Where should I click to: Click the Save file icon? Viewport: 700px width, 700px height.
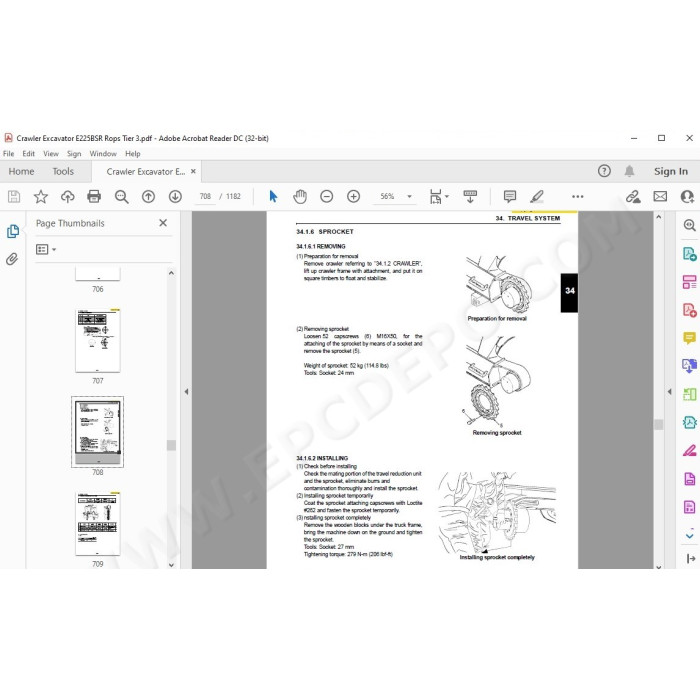click(14, 196)
